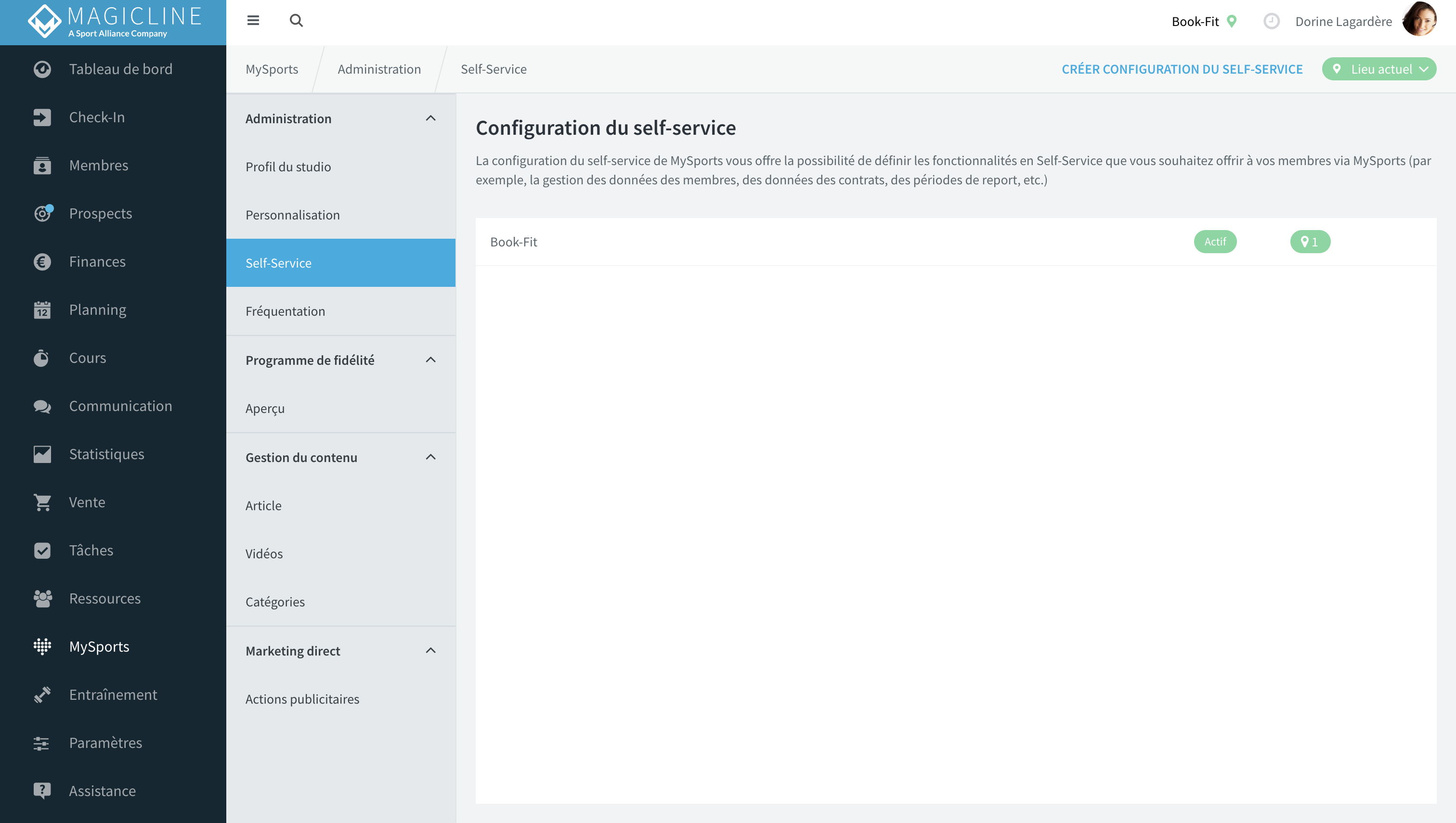Open the hamburger menu icon
Screen dimensions: 1456x823
[253, 21]
